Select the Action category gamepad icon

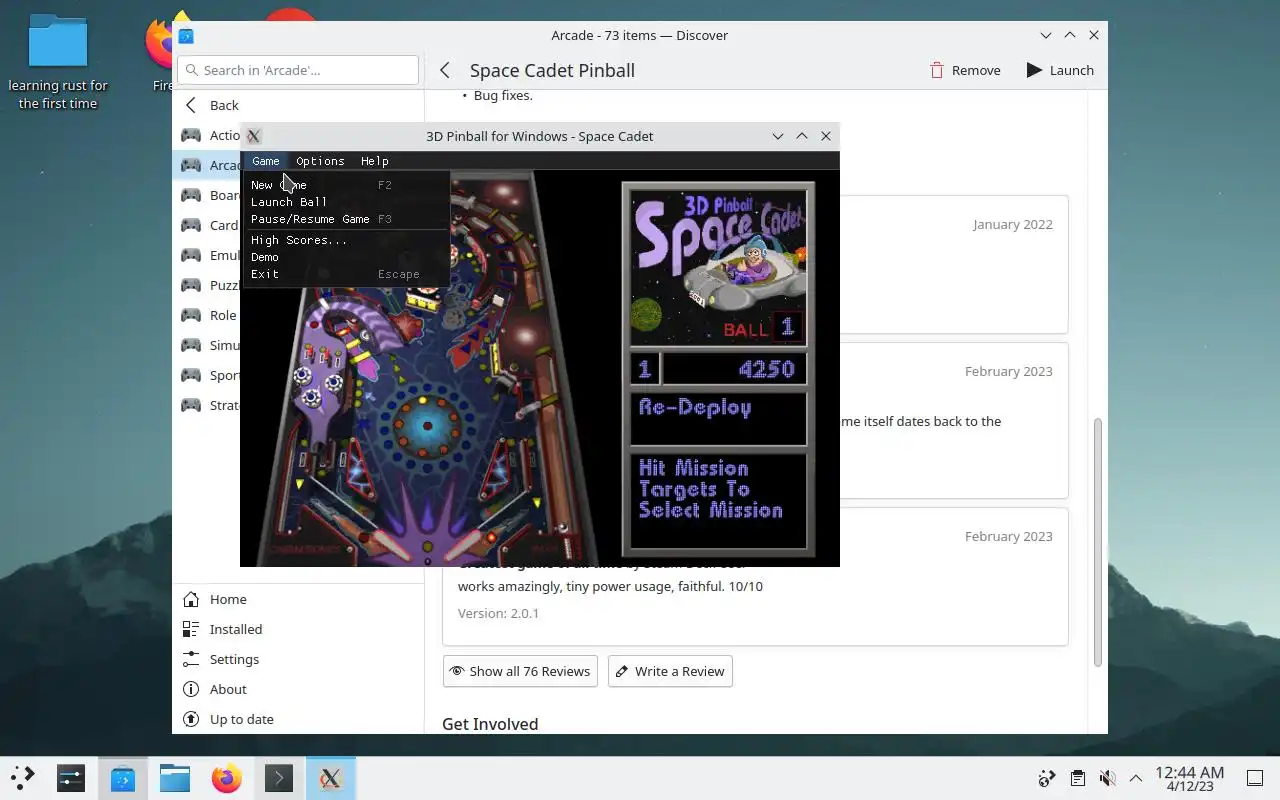point(190,135)
